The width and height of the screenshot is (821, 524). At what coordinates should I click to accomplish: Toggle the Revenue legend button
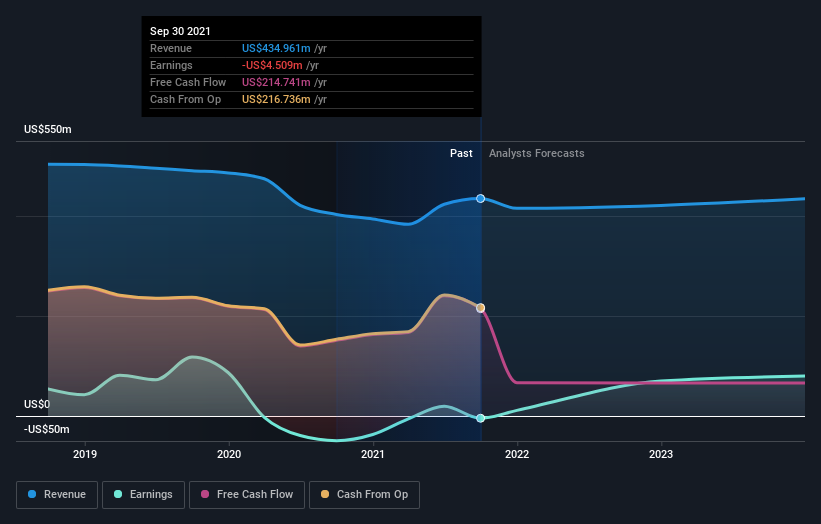[58, 494]
